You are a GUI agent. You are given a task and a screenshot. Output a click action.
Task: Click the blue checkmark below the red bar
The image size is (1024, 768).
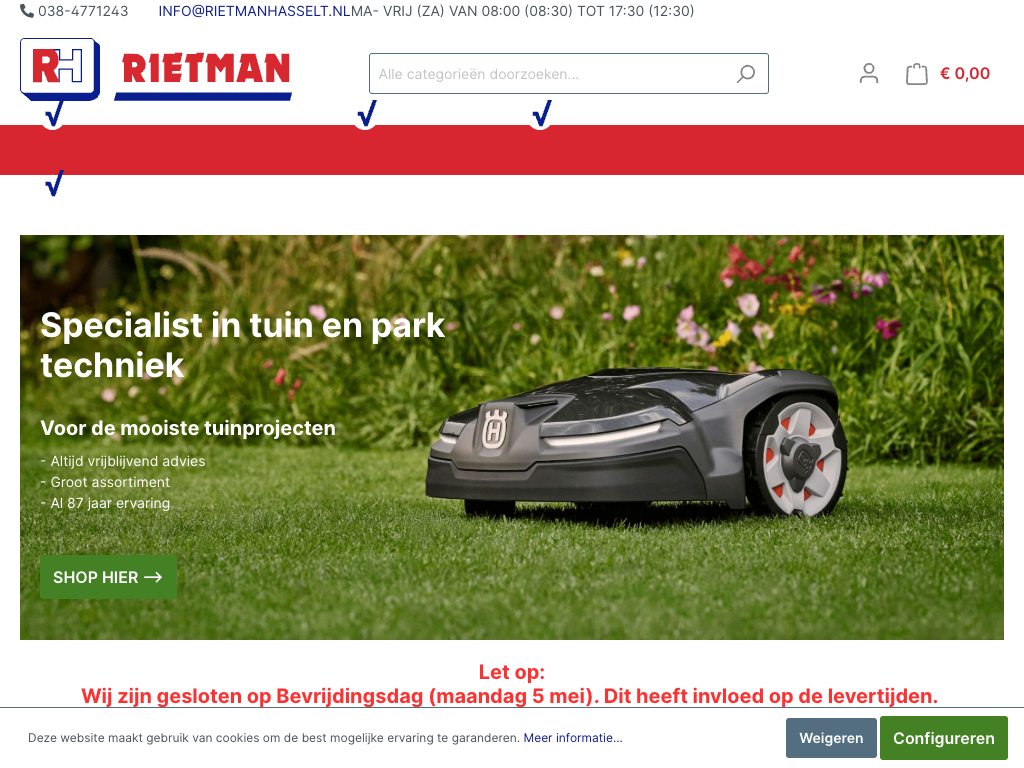[54, 183]
